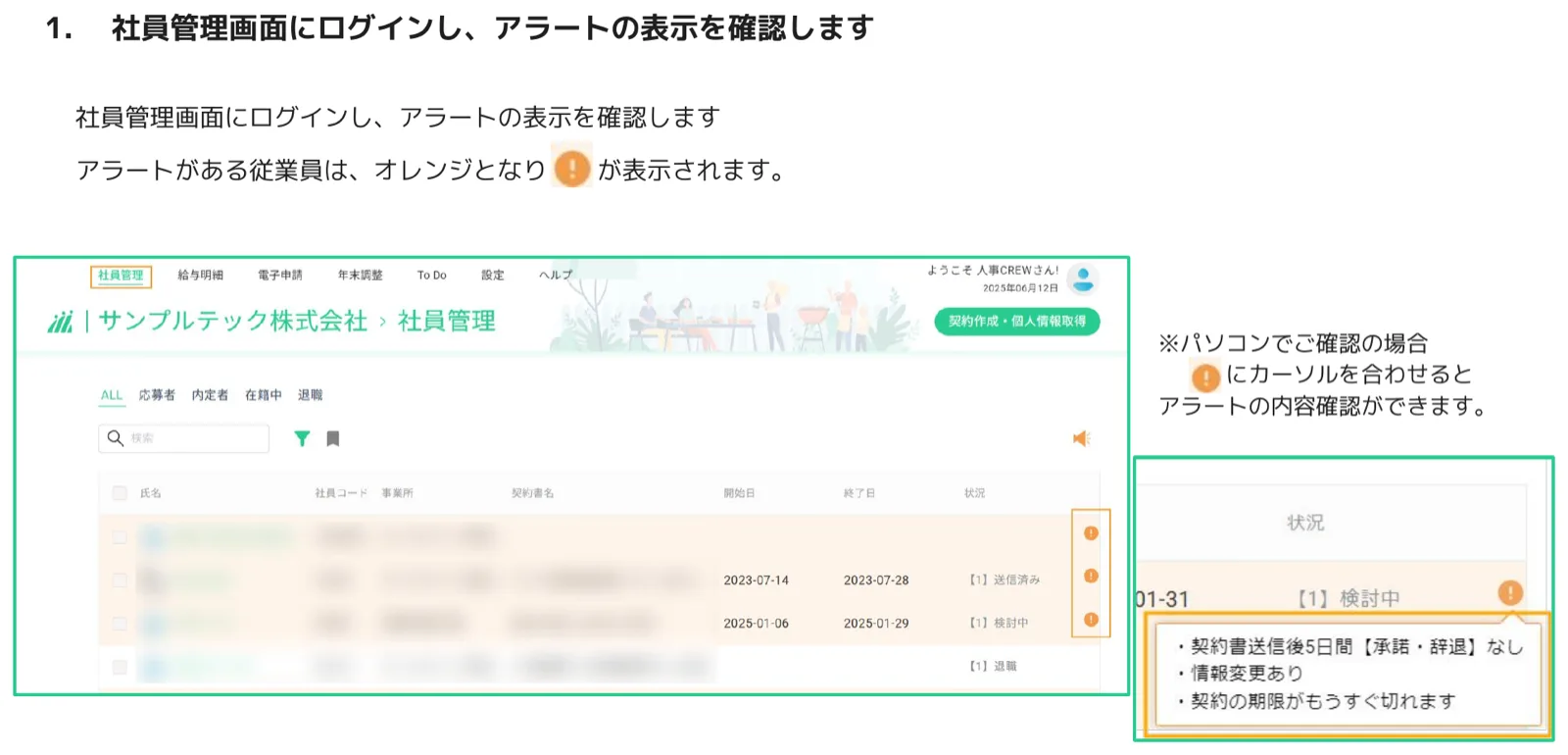This screenshot has height=755, width=1568.
Task: Select the 応募者 filter tab
Action: 157,395
